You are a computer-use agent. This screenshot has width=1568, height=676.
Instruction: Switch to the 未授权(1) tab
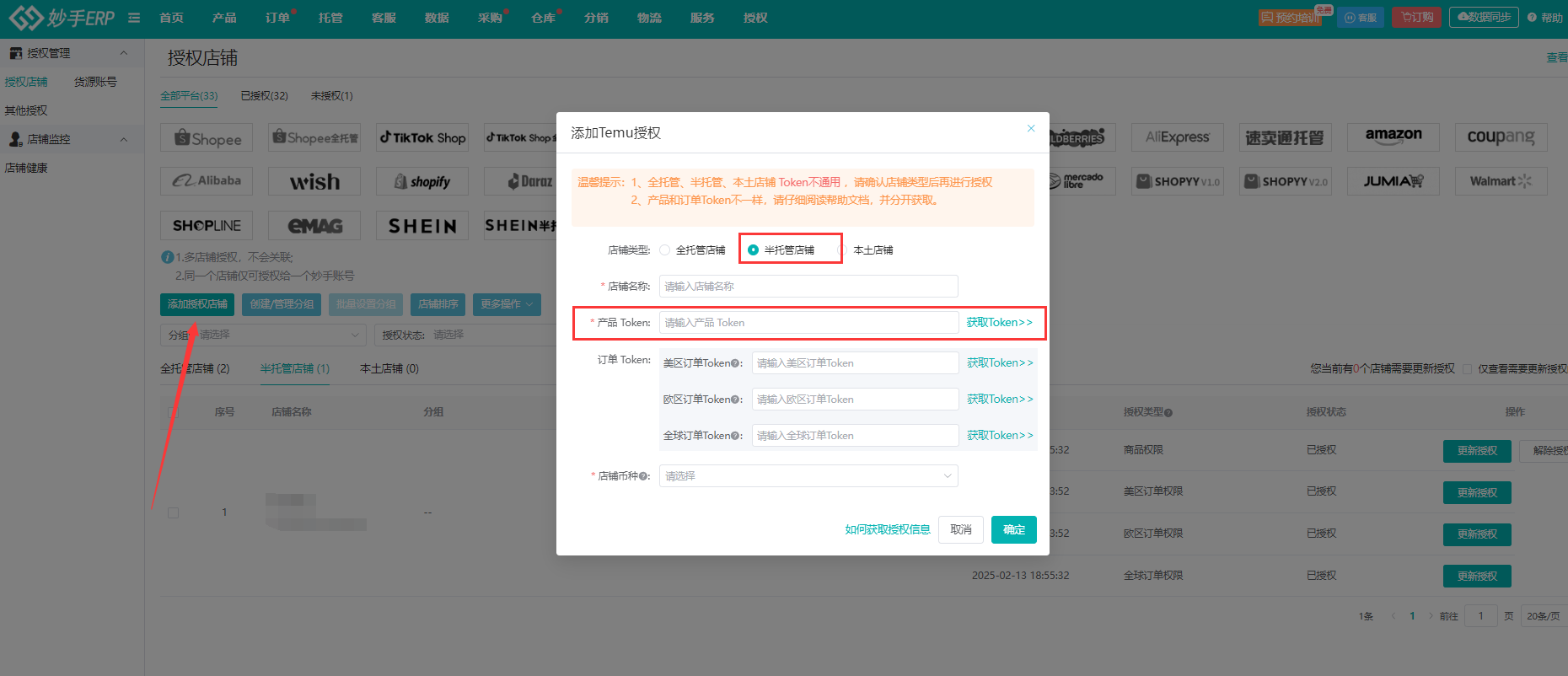pyautogui.click(x=331, y=96)
